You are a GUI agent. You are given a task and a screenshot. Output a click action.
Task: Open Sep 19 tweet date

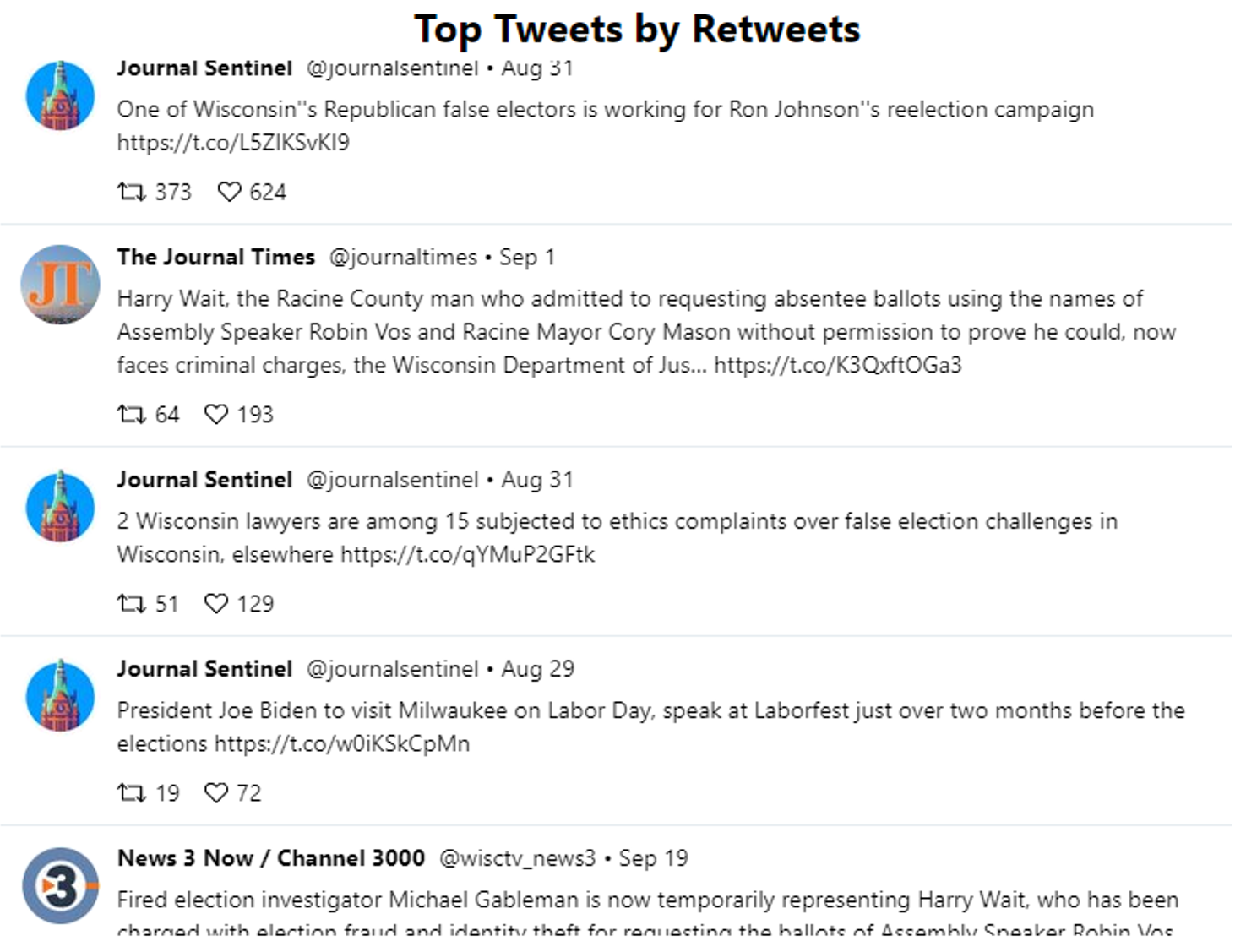coord(654,859)
